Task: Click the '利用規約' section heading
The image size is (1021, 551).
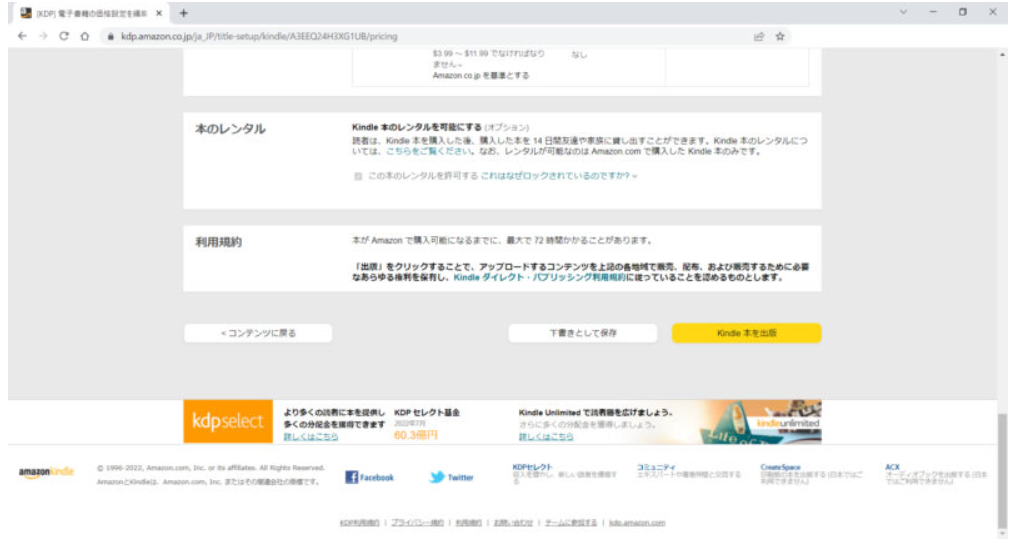Action: coord(218,242)
